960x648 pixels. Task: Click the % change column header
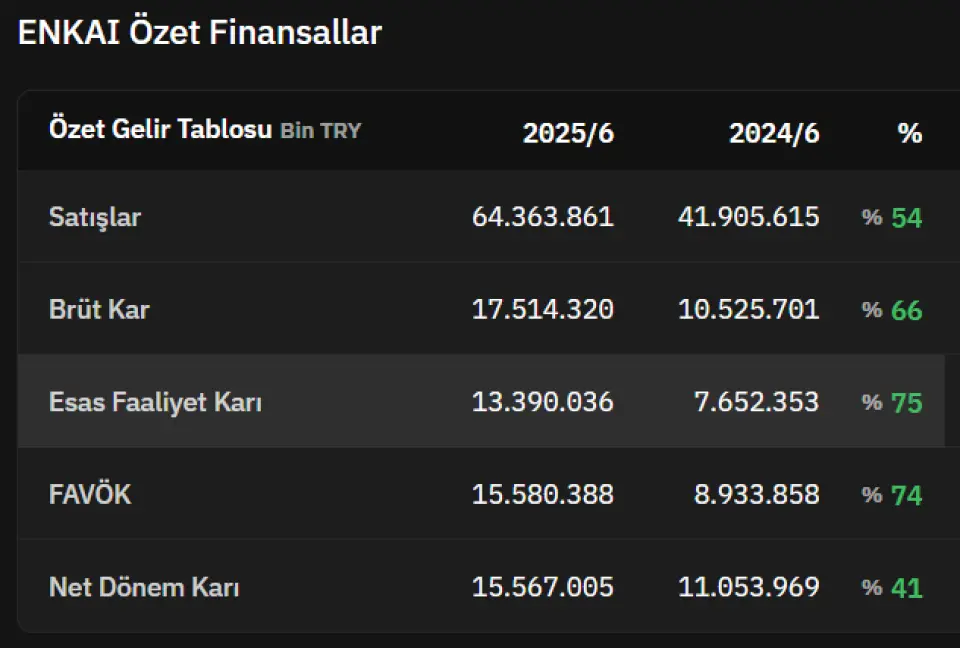point(910,133)
